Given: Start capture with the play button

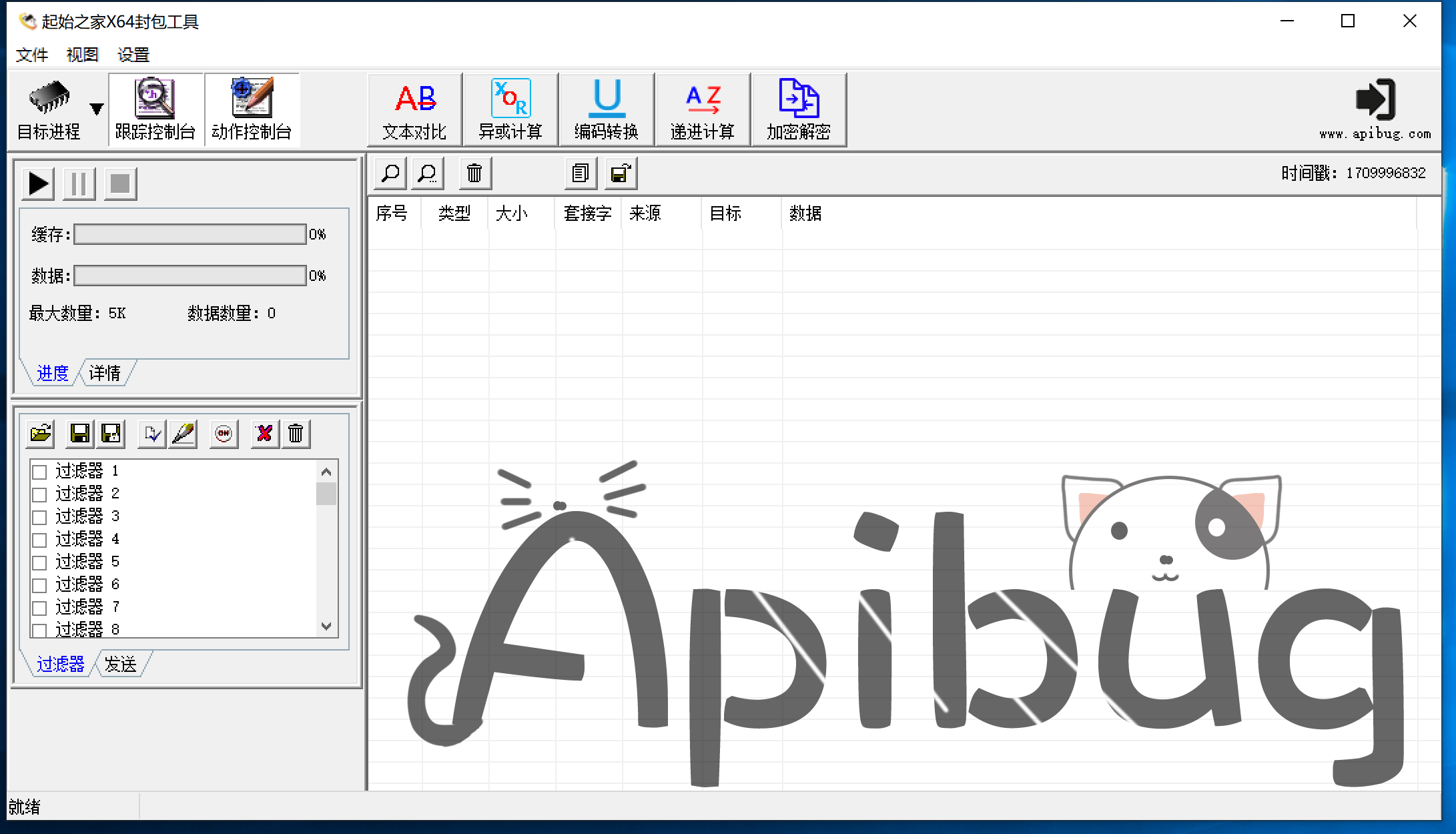Looking at the screenshot, I should click(x=37, y=183).
